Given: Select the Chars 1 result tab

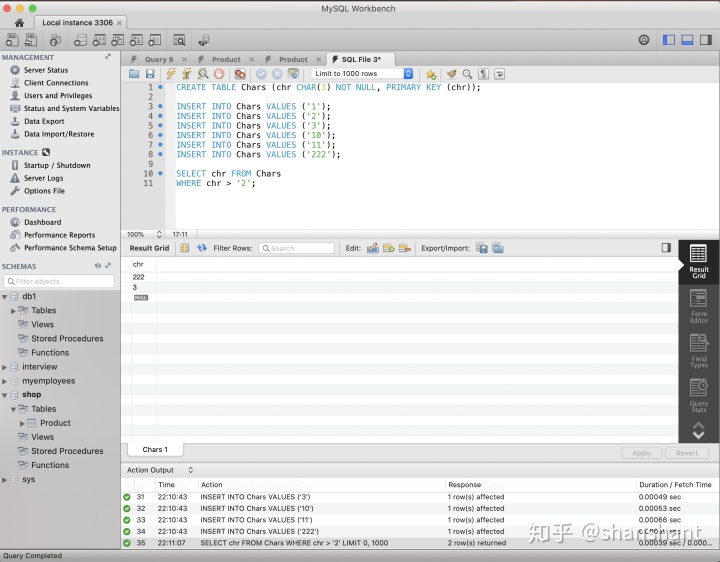Looking at the screenshot, I should click(x=155, y=450).
